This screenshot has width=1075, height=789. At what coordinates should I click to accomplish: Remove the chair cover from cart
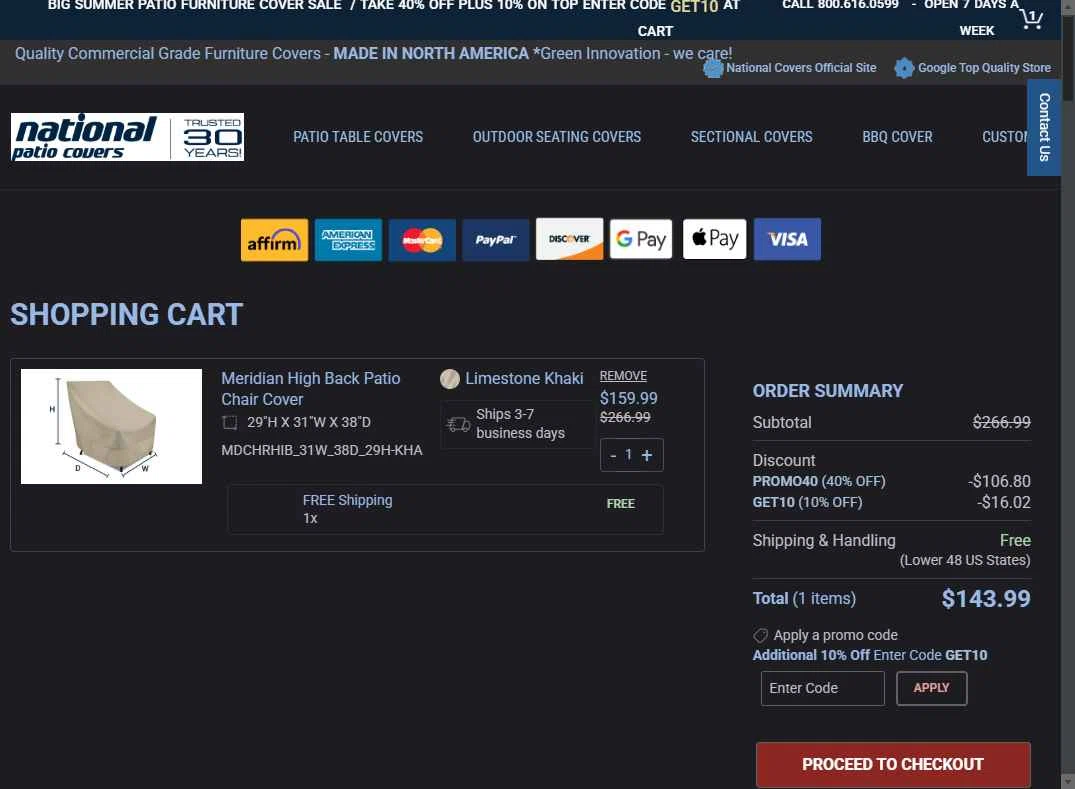point(623,376)
